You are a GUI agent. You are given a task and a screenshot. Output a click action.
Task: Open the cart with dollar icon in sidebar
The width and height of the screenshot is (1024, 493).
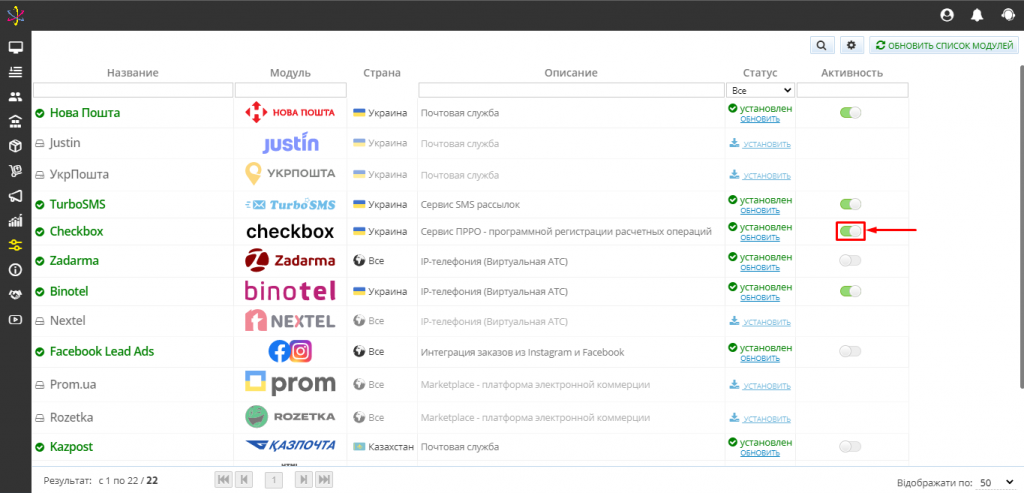[15, 171]
